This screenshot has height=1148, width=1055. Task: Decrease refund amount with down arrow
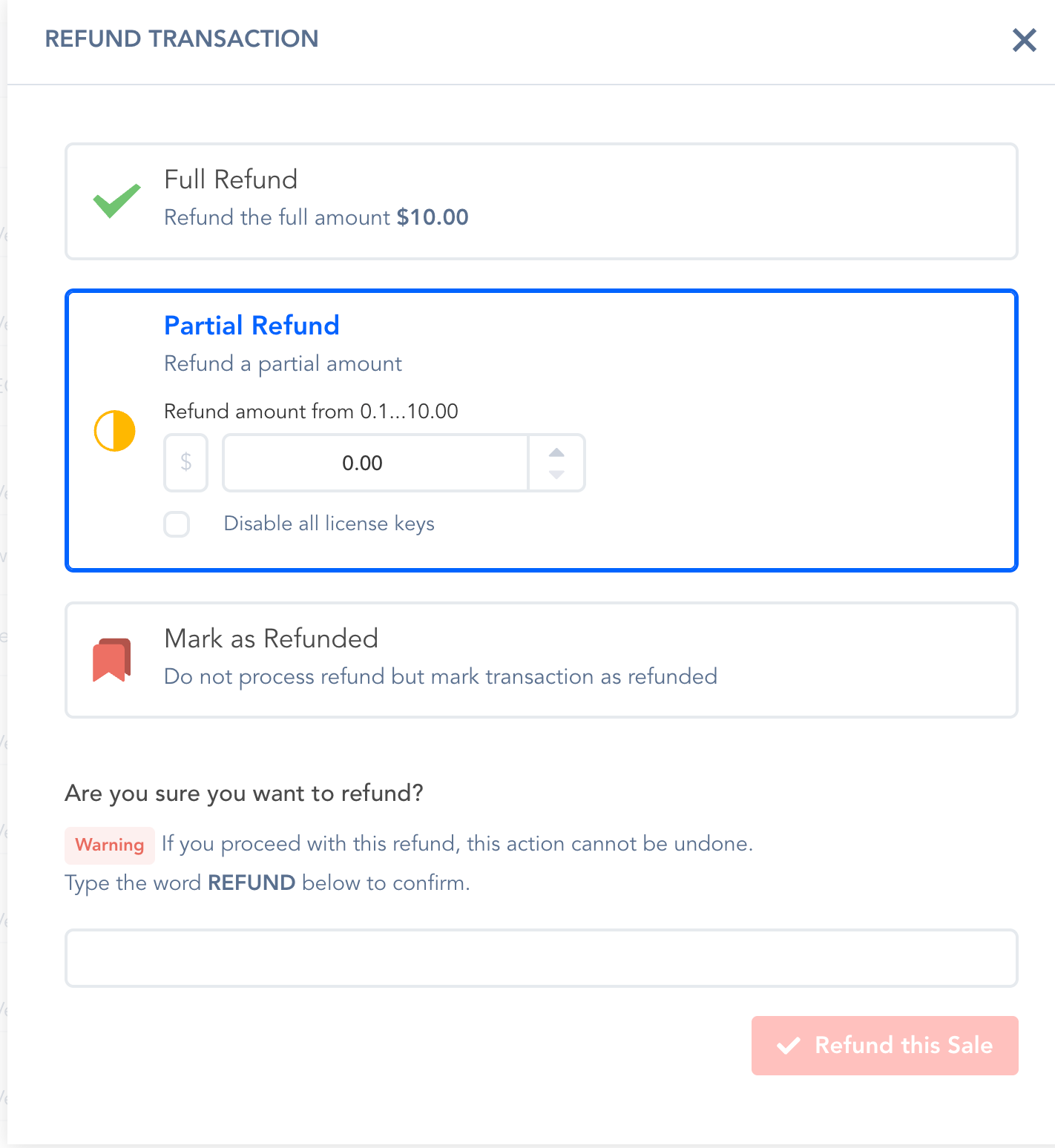tap(556, 475)
